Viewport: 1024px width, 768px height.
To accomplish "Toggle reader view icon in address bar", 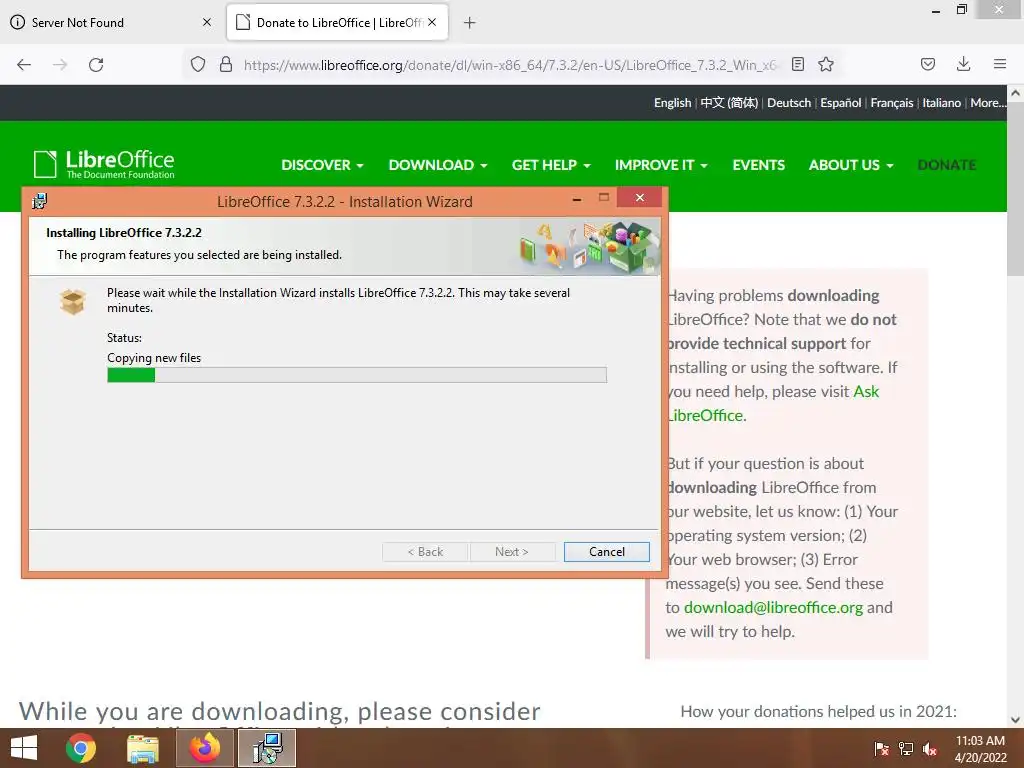I will pyautogui.click(x=797, y=64).
